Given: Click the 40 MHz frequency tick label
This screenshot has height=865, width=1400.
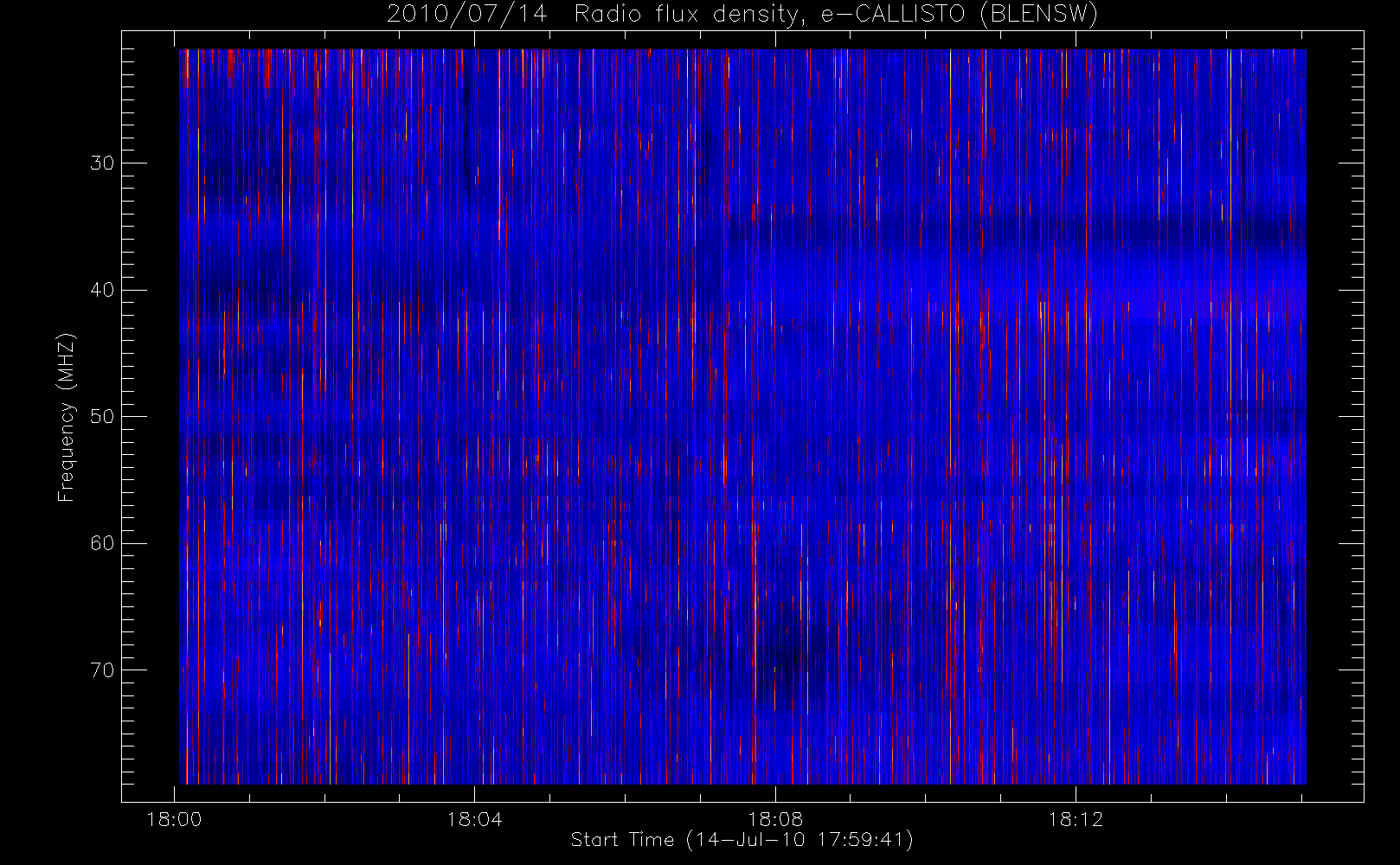Looking at the screenshot, I should 102,290.
